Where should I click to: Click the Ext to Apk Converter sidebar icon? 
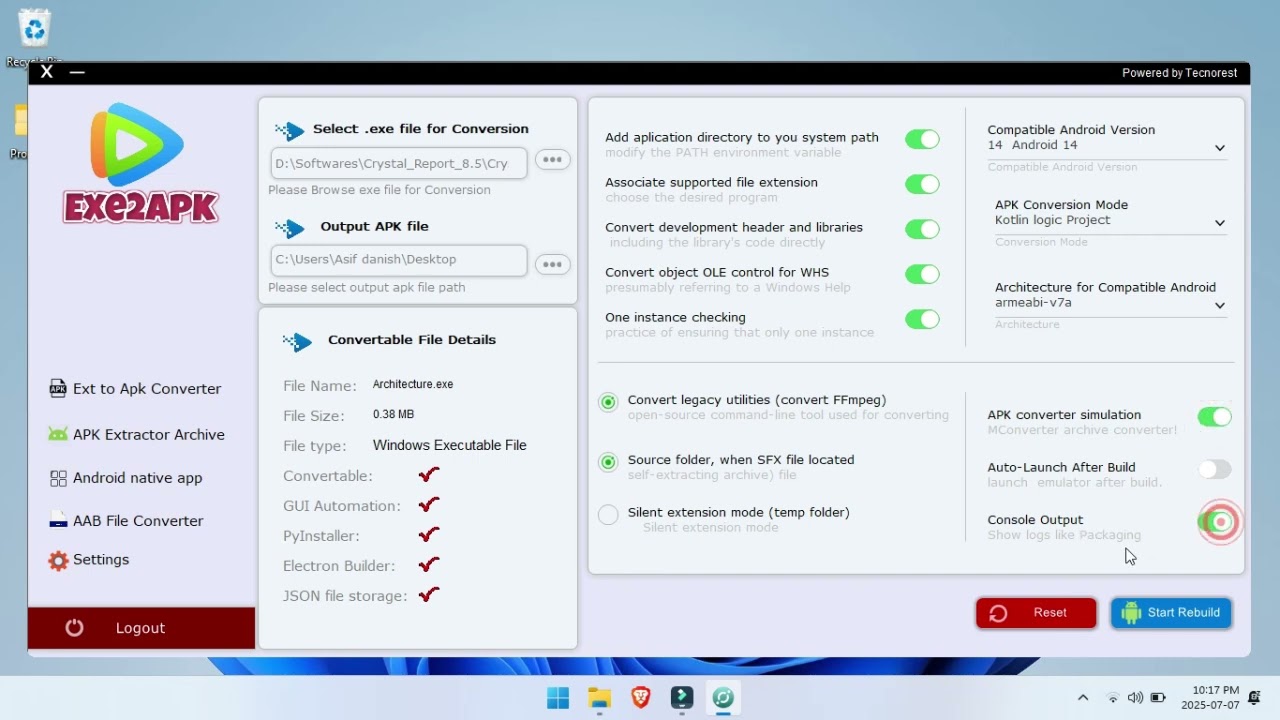pos(58,388)
